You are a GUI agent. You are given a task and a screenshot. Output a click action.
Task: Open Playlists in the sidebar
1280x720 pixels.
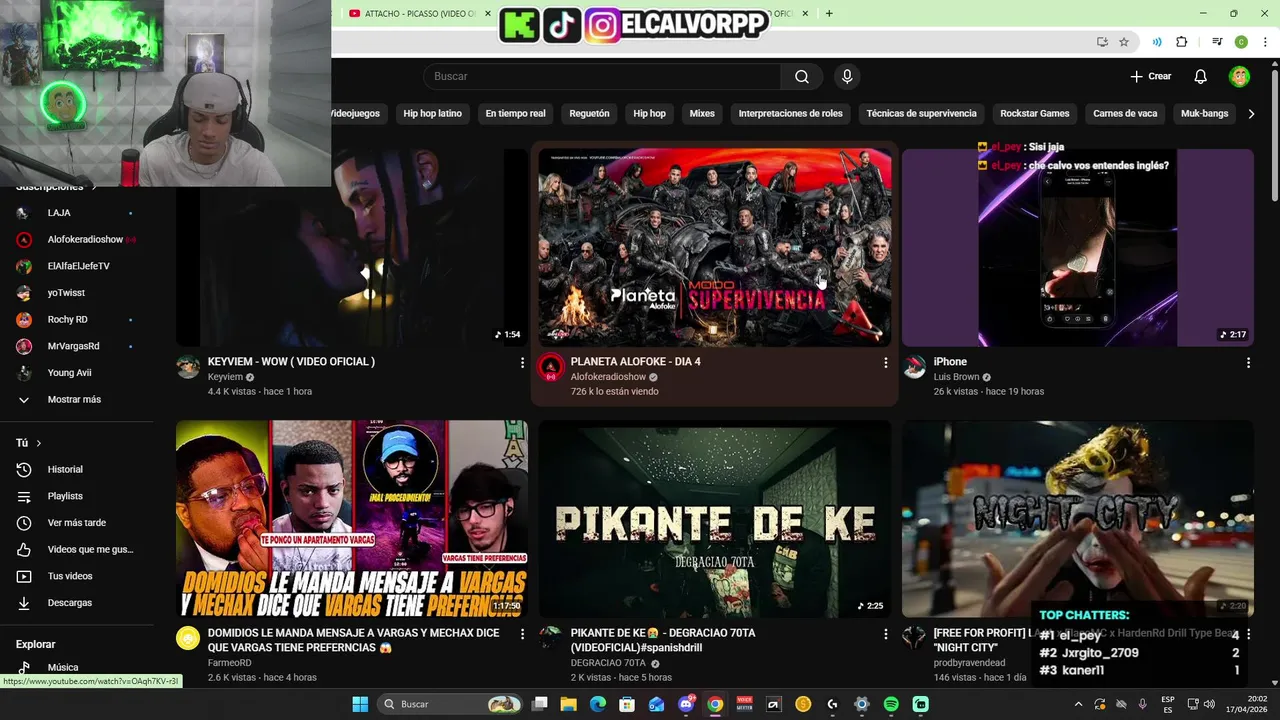coord(65,496)
